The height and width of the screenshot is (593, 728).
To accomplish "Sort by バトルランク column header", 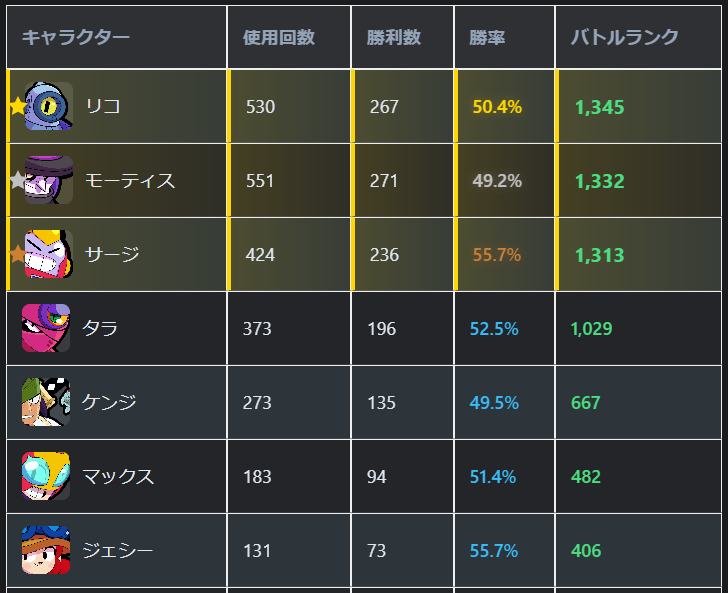I will click(624, 38).
